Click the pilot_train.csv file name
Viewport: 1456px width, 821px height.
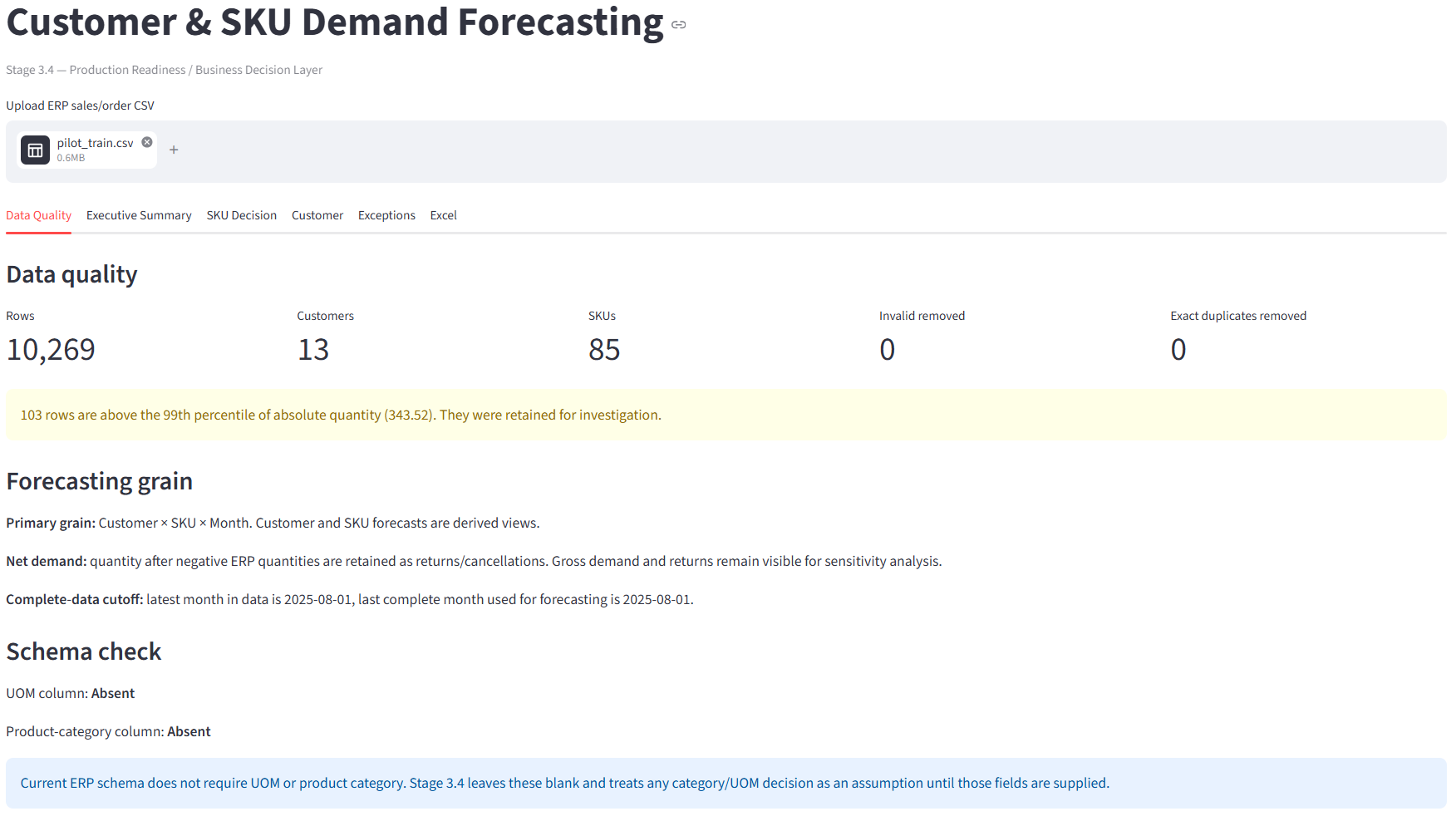coord(96,143)
